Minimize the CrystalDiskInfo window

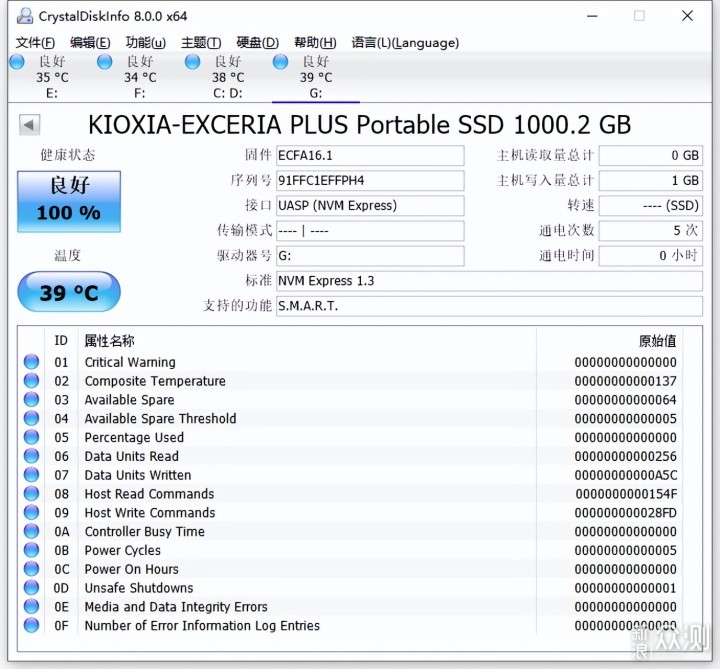(x=592, y=16)
